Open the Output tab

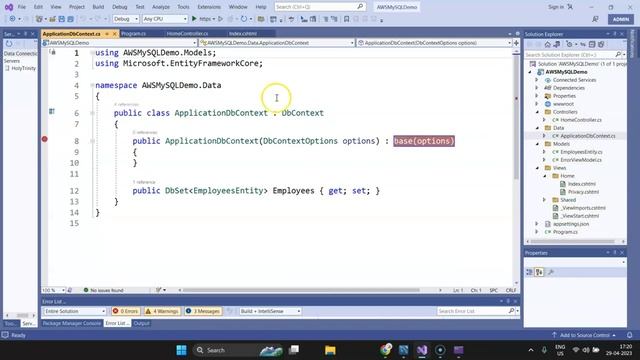[142, 323]
